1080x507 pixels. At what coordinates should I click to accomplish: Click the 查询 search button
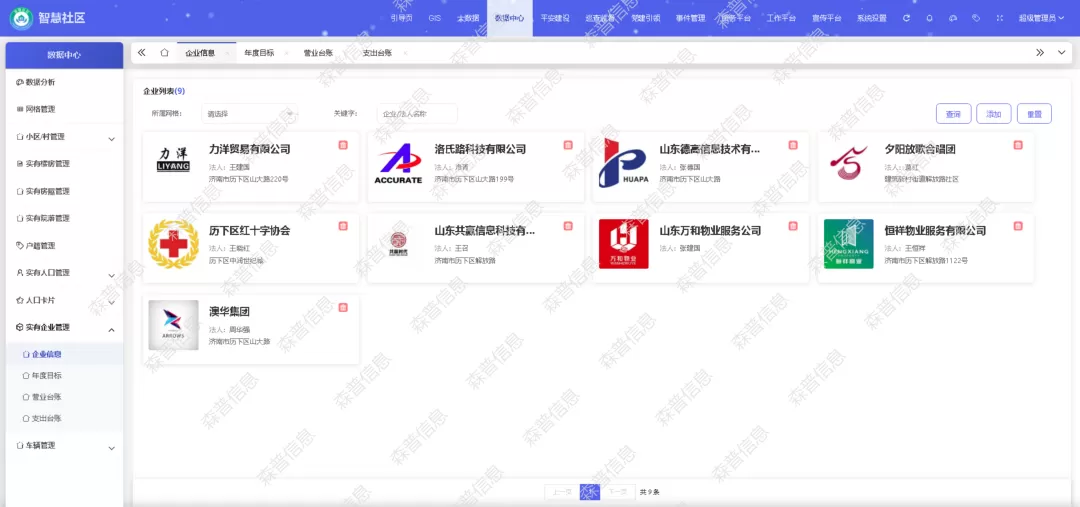[x=953, y=114]
